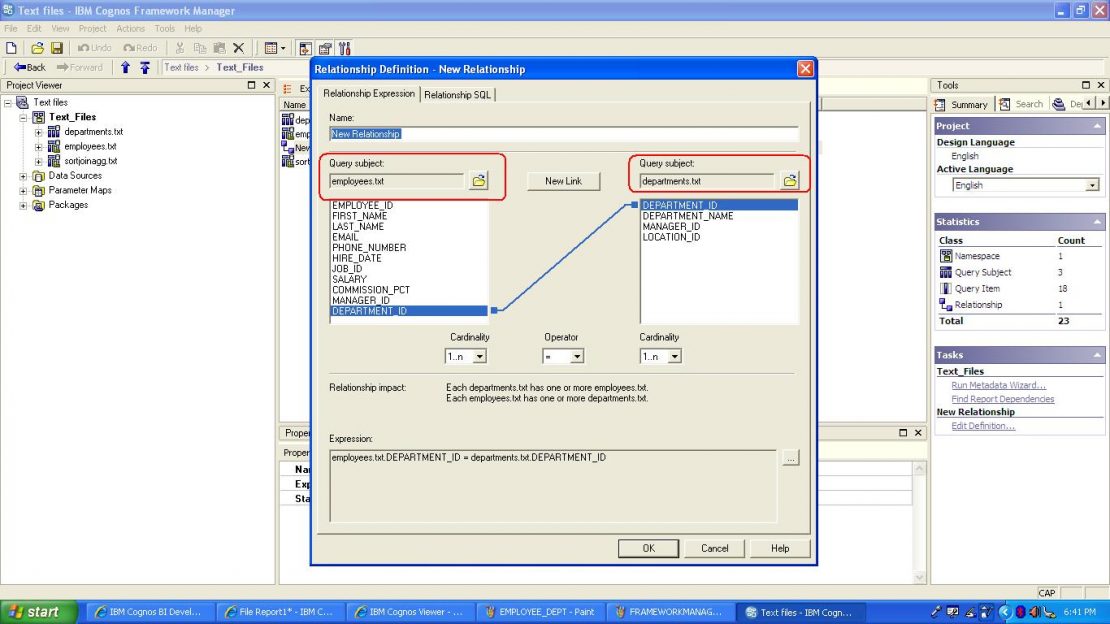Click the Undo toolbar button

click(95, 48)
